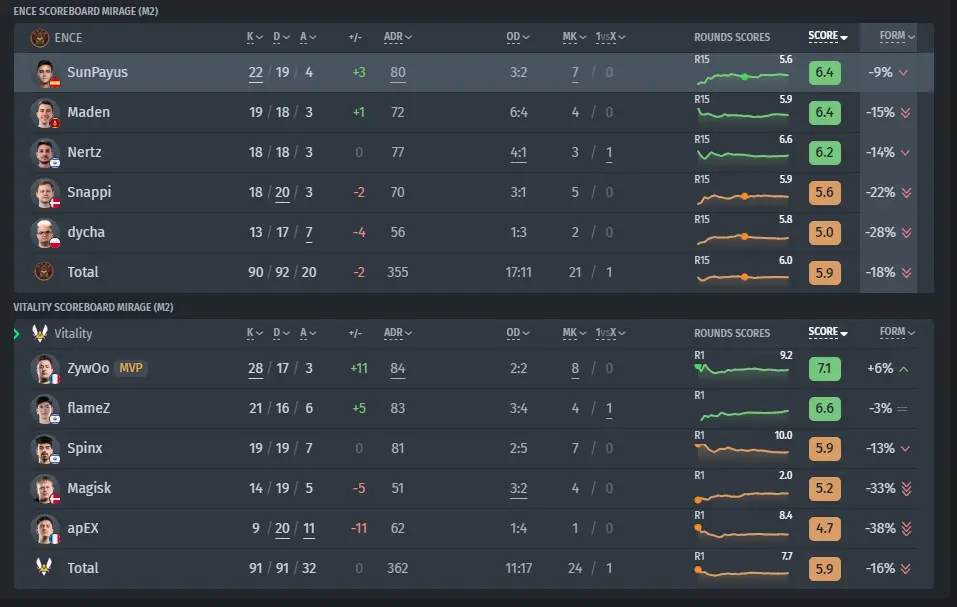Click ZywOo's MVP badge
Viewport: 957px width, 607px height.
click(131, 368)
